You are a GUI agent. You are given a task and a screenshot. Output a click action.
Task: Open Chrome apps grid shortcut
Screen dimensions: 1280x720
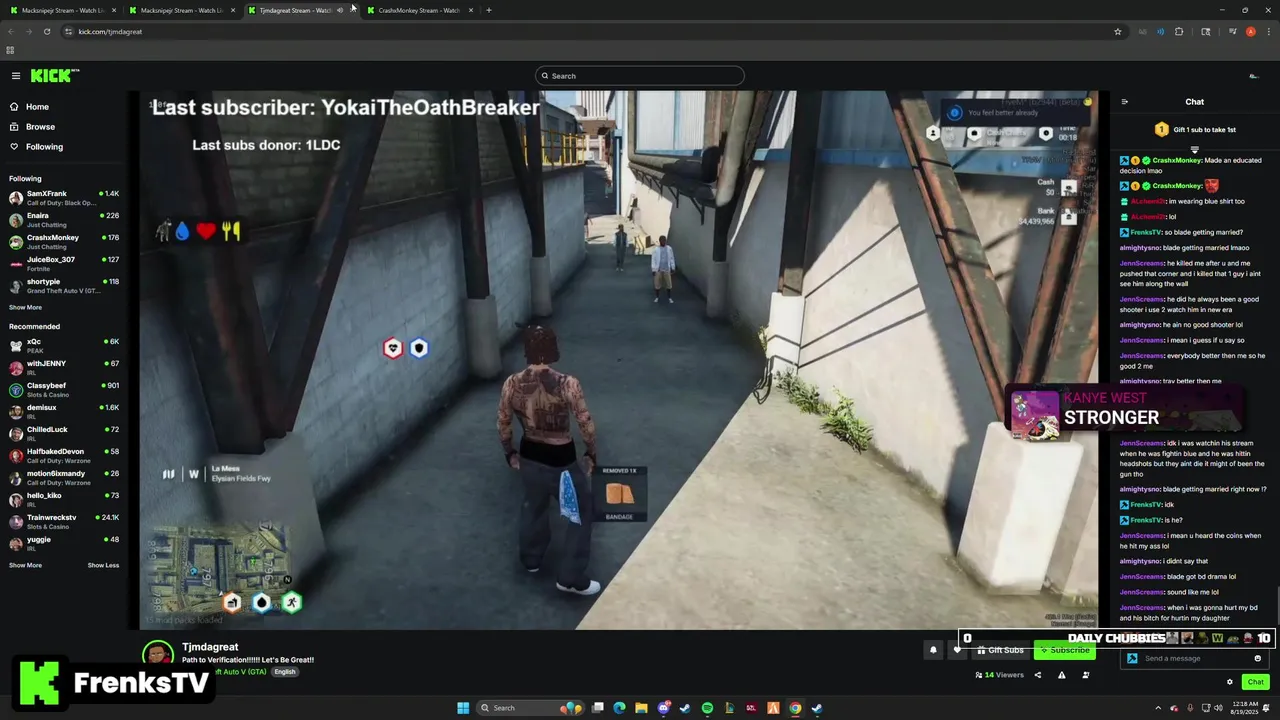pyautogui.click(x=10, y=50)
